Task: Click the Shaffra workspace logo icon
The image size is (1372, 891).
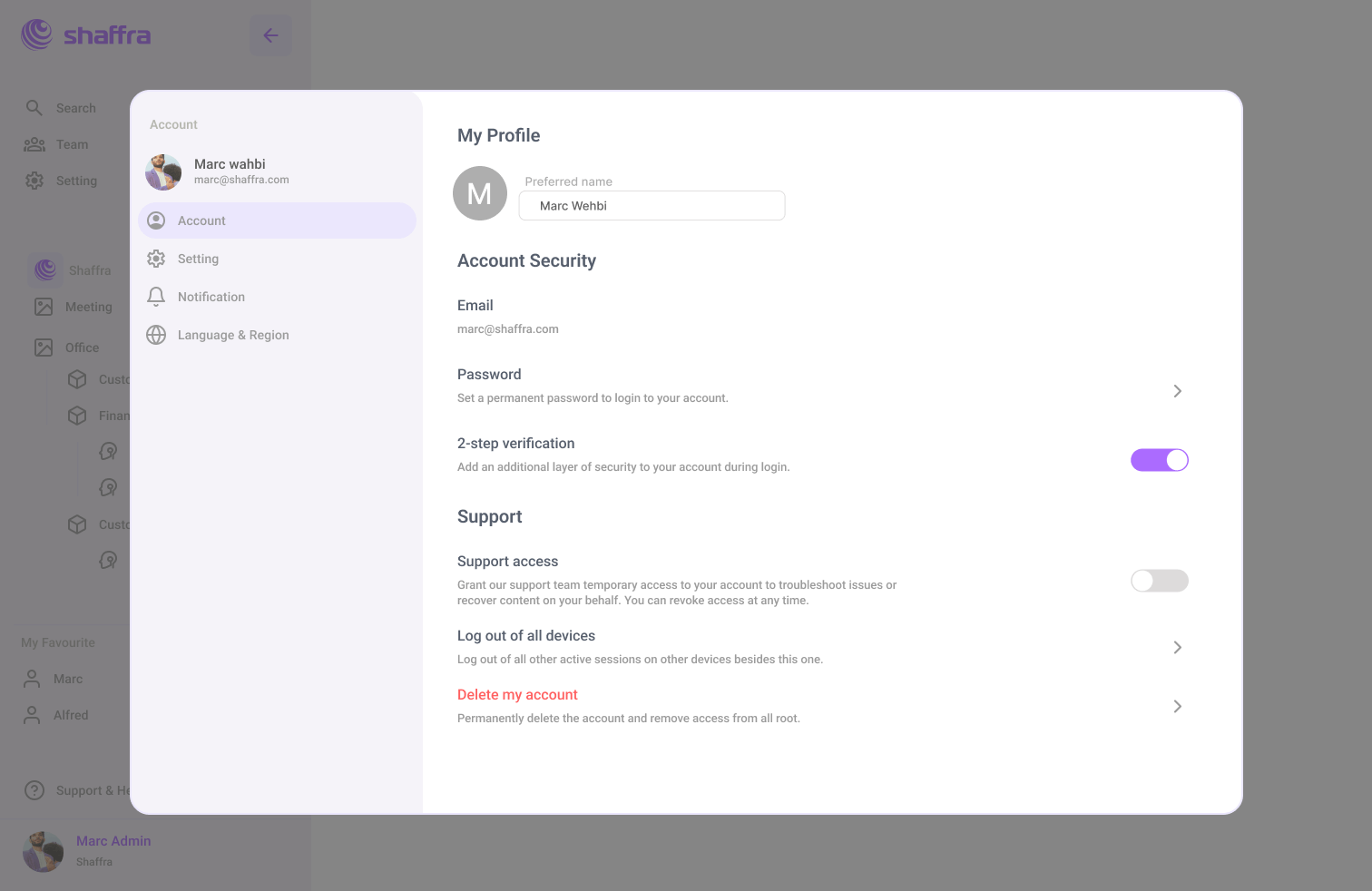Action: point(45,269)
